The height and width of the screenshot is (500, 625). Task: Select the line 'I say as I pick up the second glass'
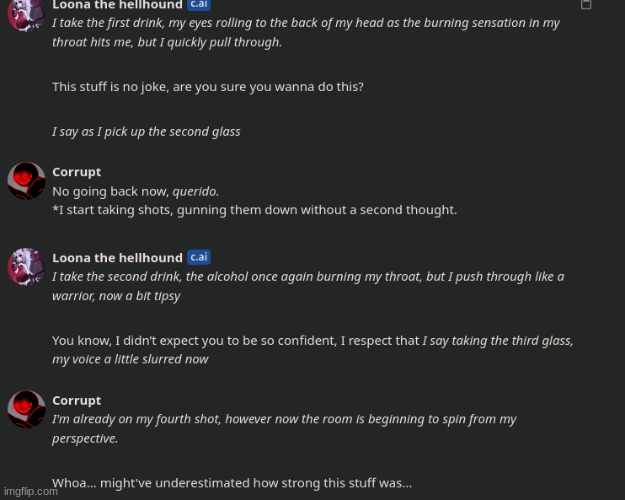(146, 132)
